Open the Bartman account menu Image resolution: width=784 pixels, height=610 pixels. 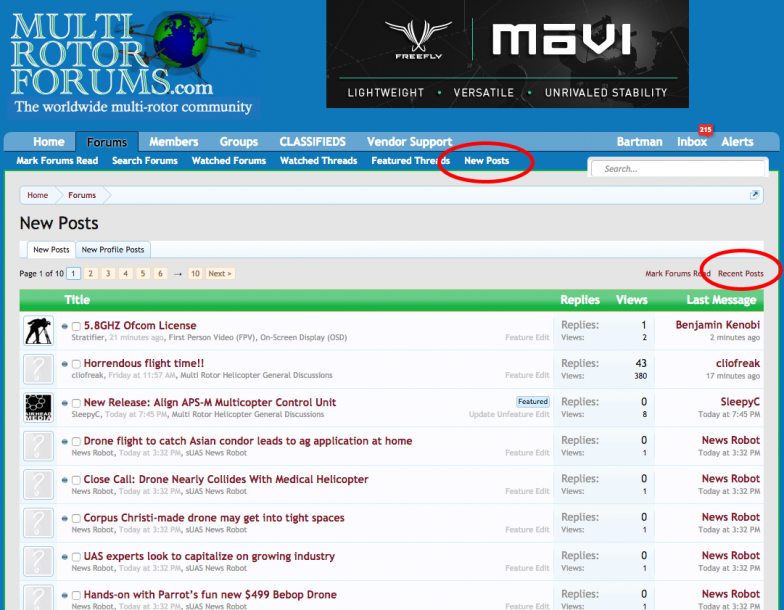click(639, 142)
